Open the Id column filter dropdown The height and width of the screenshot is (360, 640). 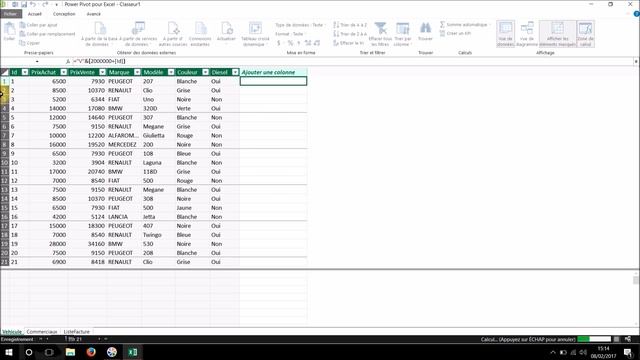click(x=25, y=72)
